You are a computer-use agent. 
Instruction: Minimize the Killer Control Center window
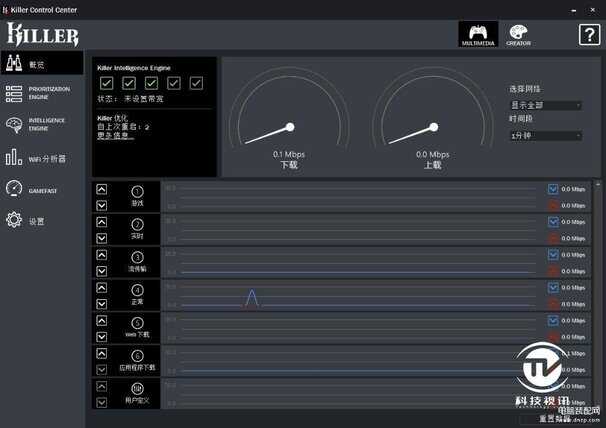point(574,10)
